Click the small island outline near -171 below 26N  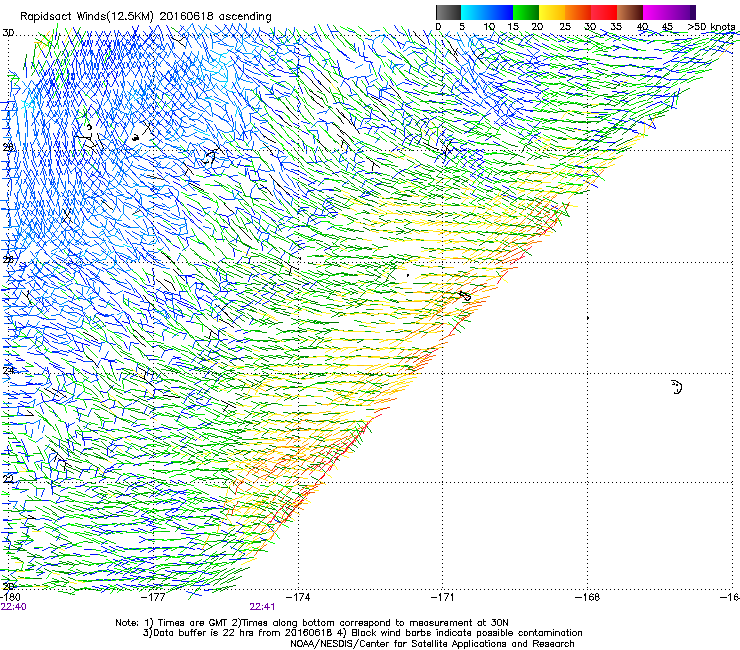pyautogui.click(x=465, y=296)
